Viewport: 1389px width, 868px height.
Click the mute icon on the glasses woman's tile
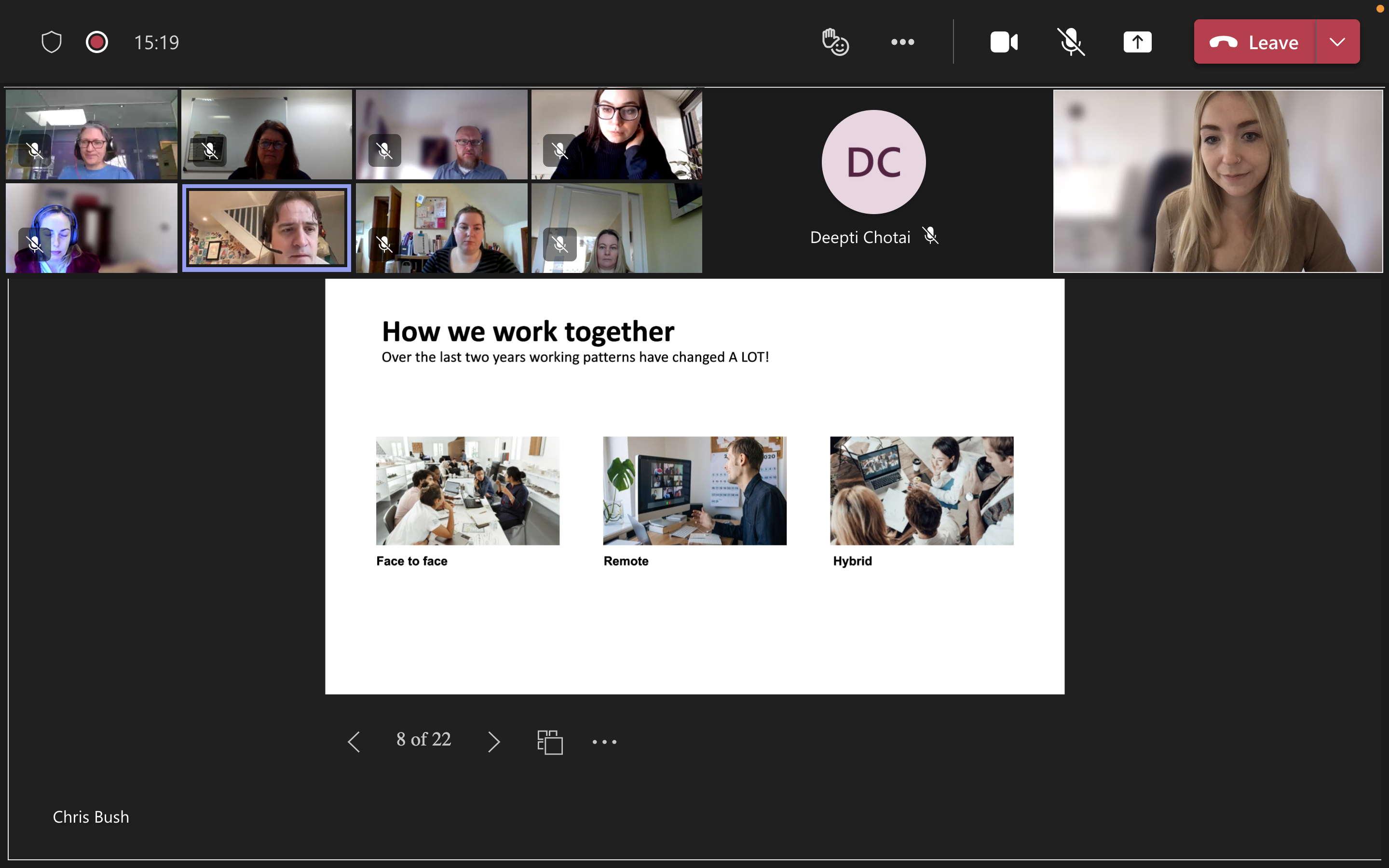pyautogui.click(x=559, y=150)
